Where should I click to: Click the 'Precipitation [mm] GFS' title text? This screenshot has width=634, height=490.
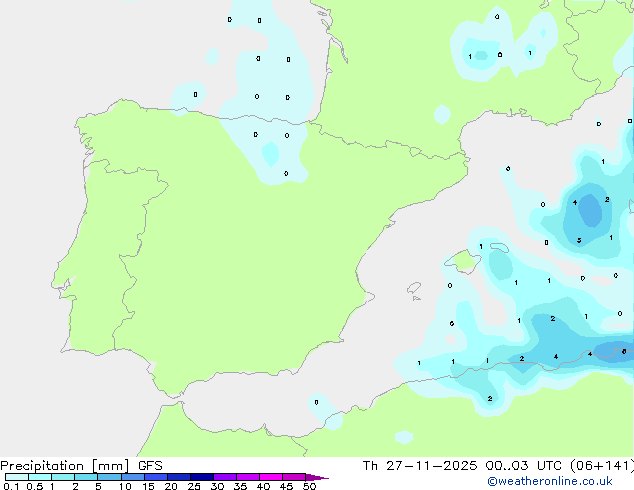click(81, 466)
